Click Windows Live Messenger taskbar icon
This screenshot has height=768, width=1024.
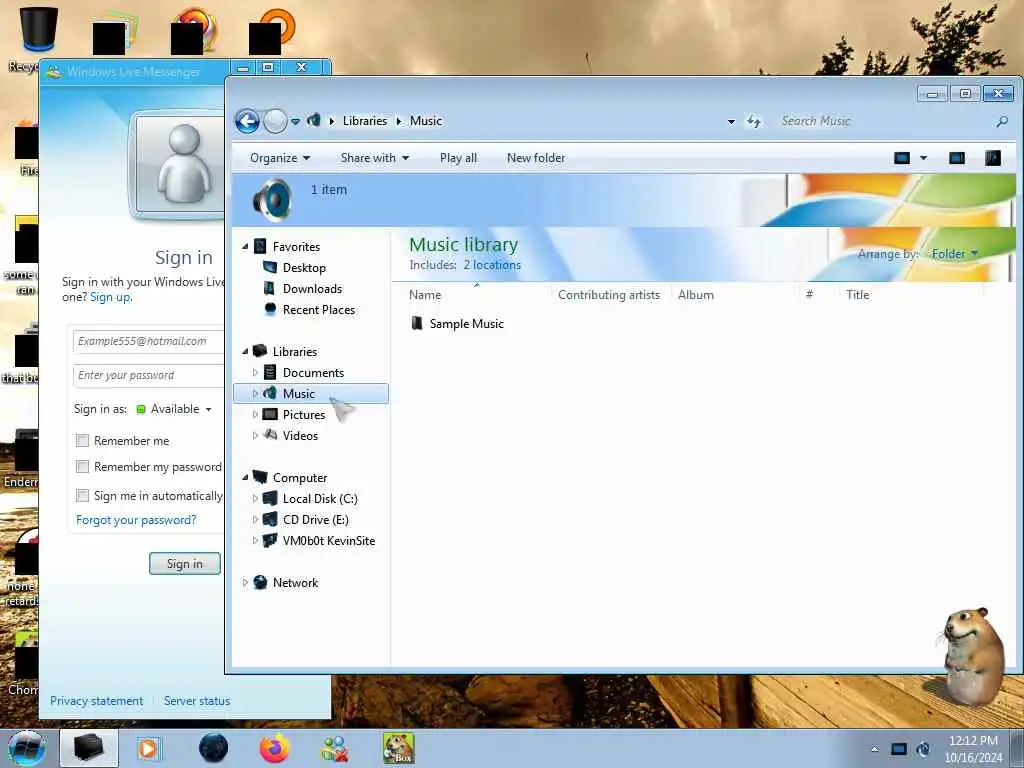coord(334,748)
